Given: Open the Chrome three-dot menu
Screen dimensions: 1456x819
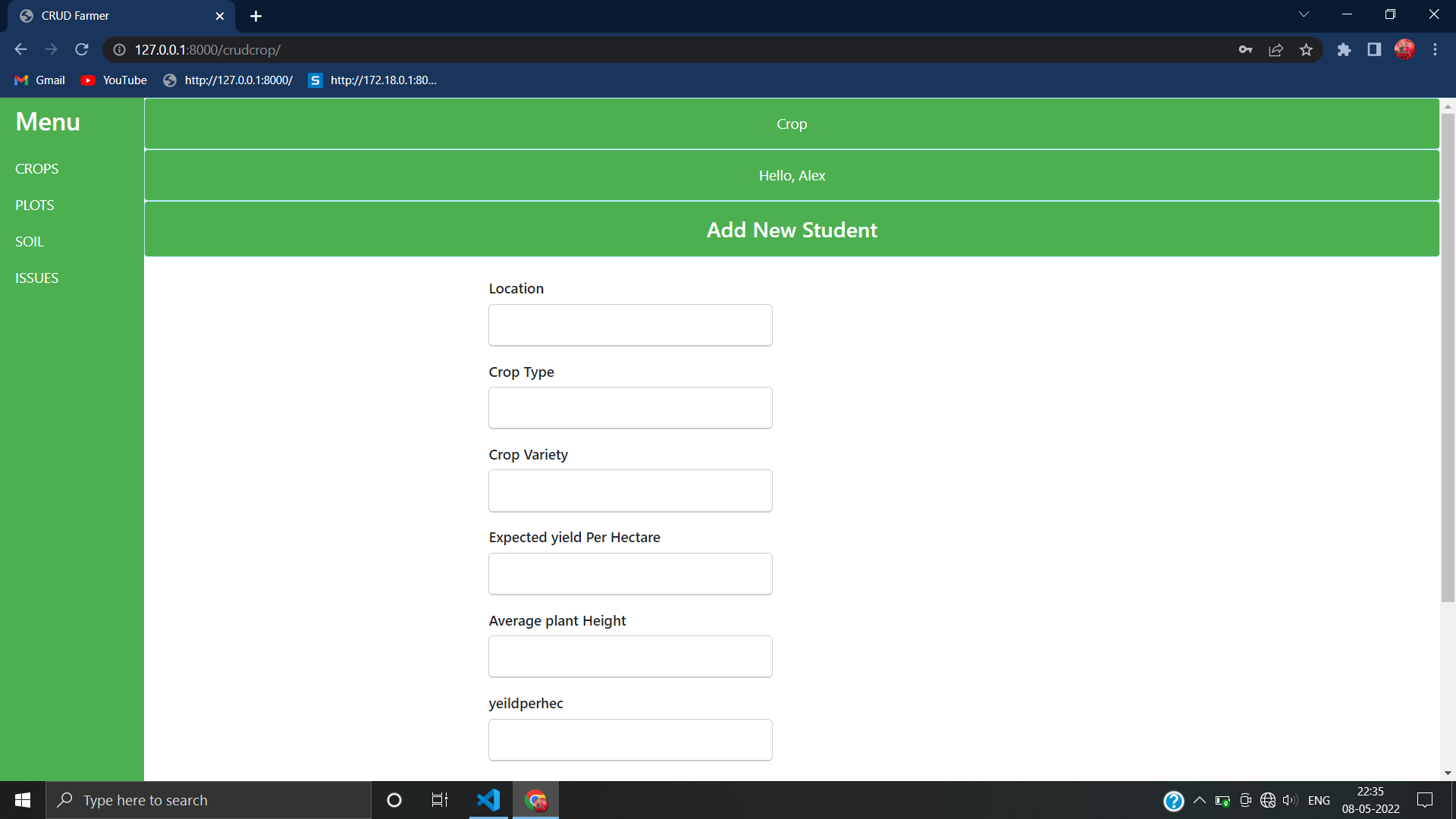Looking at the screenshot, I should point(1435,49).
